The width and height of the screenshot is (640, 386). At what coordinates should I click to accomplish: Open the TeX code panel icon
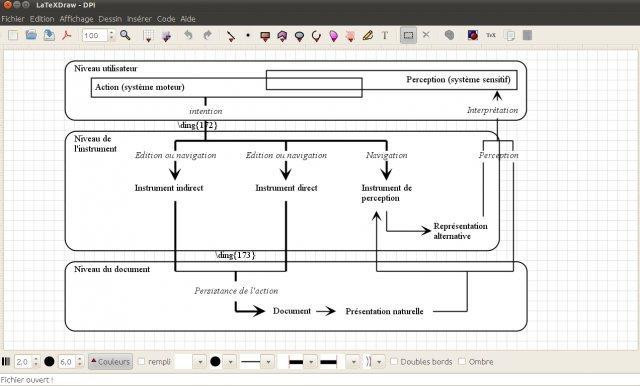(491, 35)
